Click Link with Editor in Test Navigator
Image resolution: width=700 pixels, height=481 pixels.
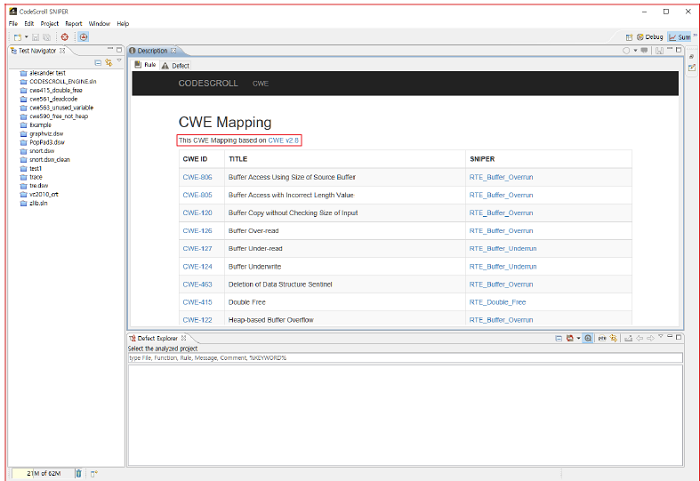point(108,63)
